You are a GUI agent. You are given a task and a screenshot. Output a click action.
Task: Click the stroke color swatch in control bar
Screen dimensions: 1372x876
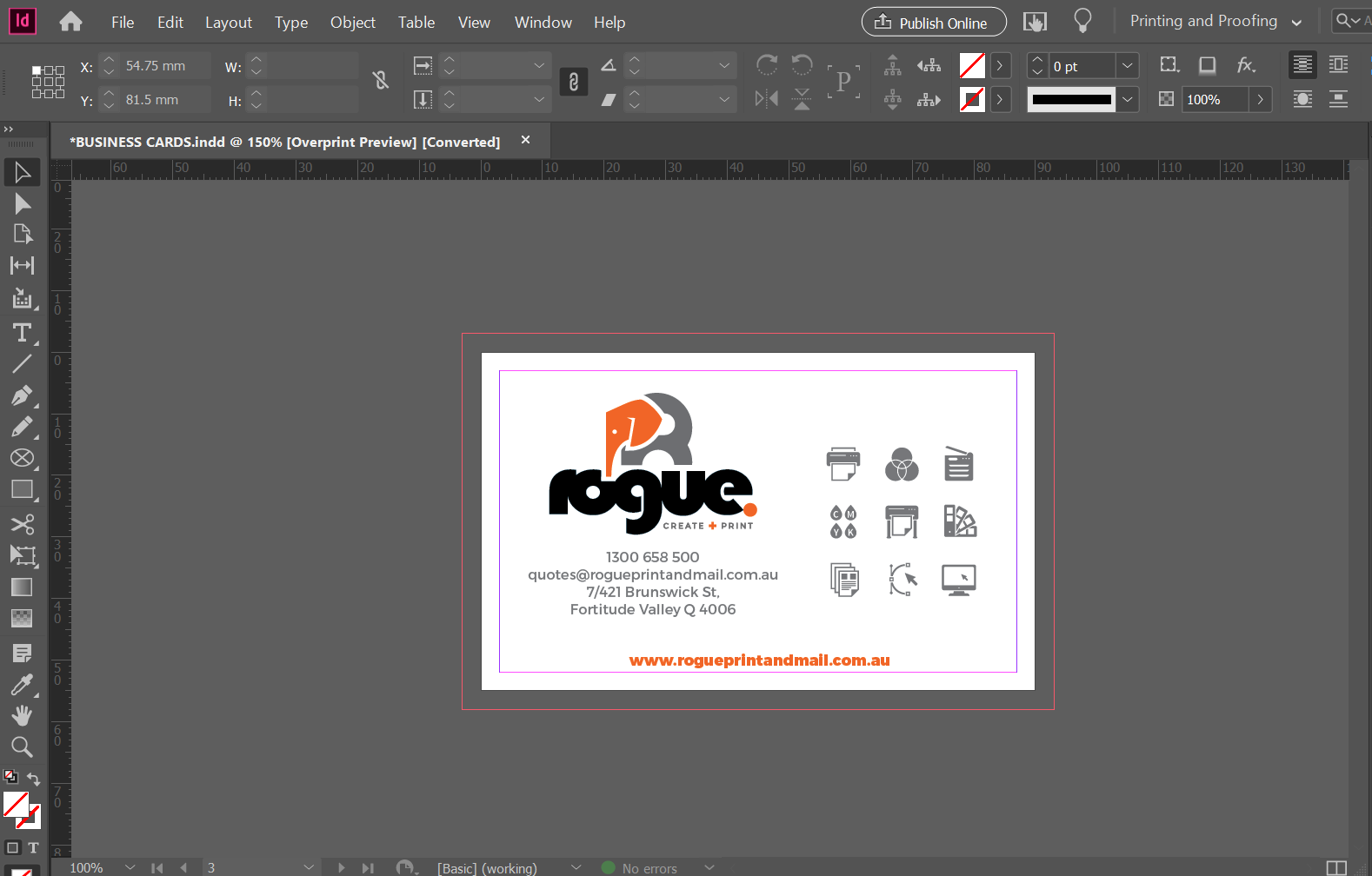click(972, 99)
